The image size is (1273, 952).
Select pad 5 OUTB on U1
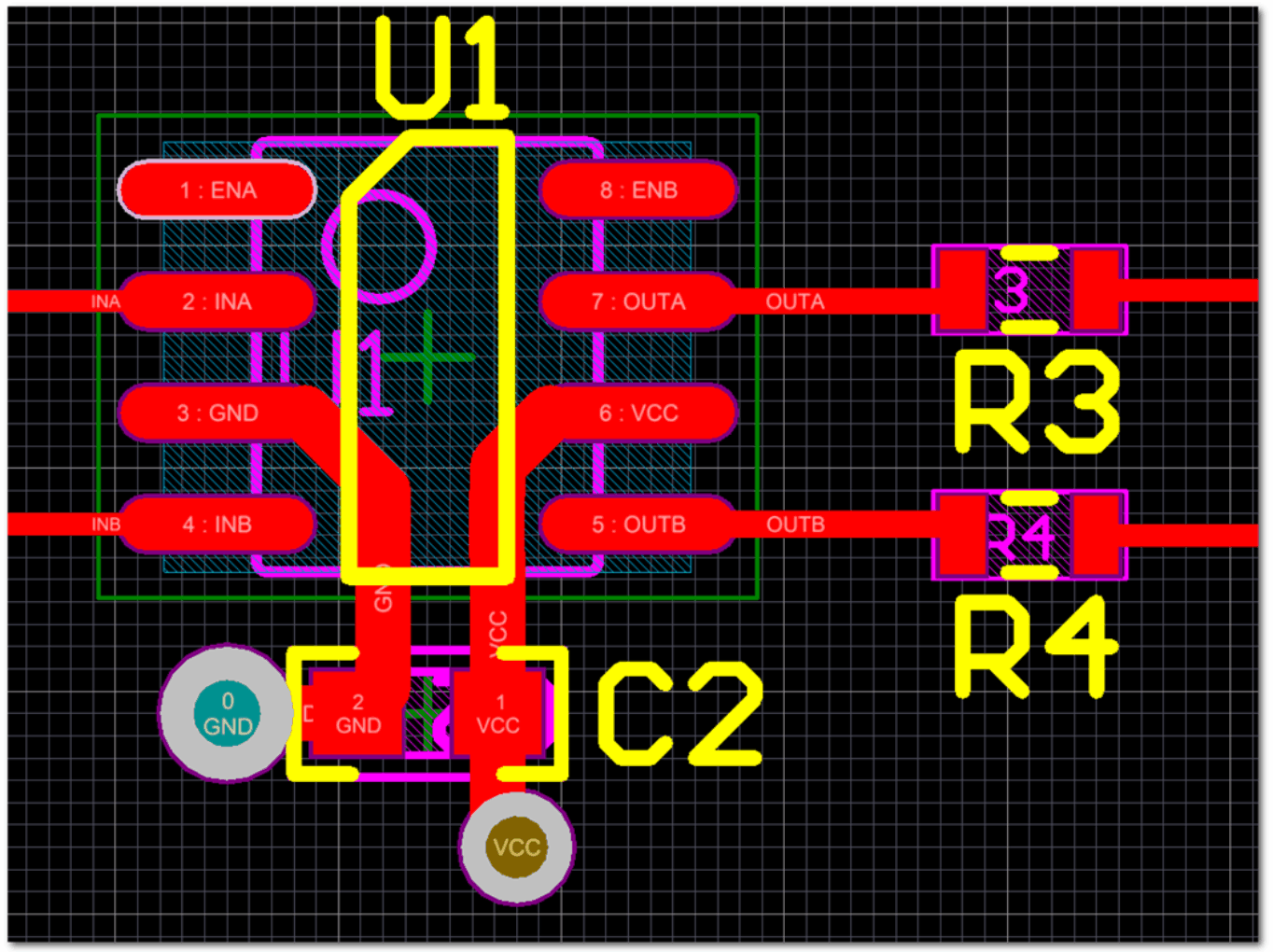639,524
